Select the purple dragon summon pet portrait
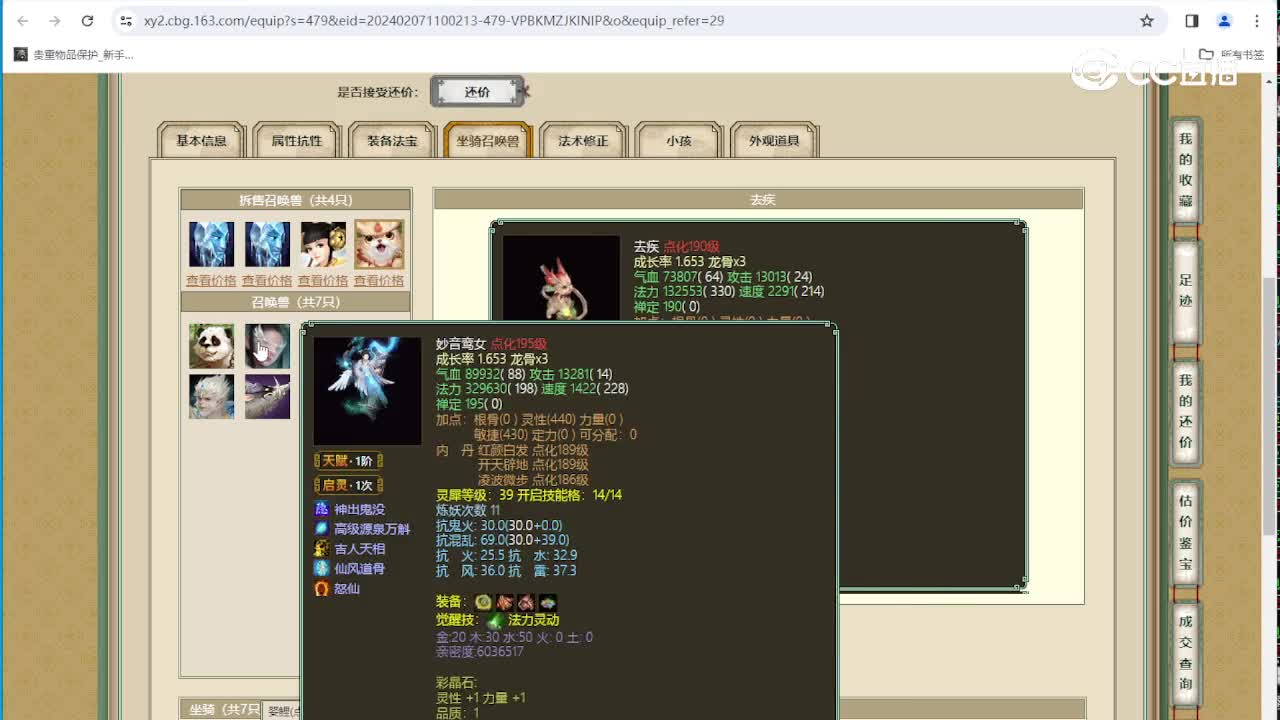 coord(267,396)
